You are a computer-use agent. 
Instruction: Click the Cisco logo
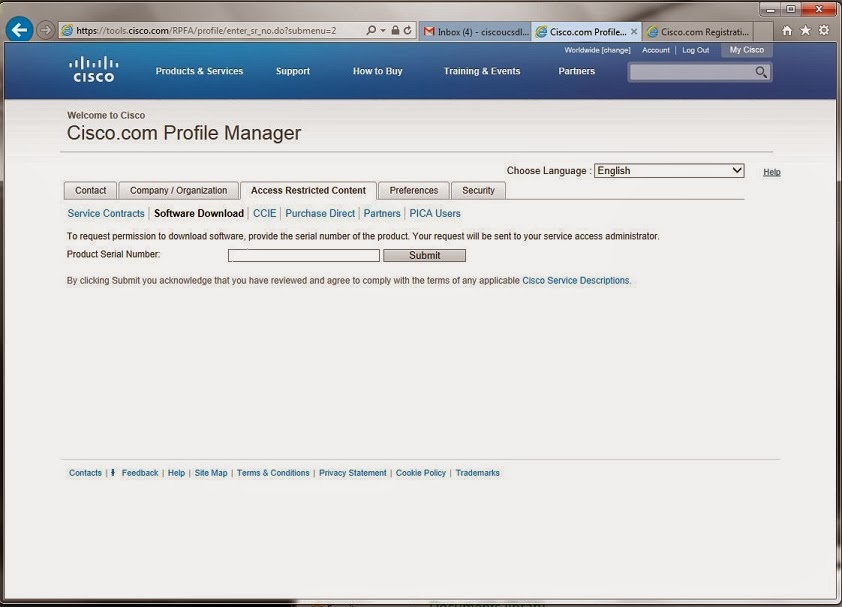point(93,69)
